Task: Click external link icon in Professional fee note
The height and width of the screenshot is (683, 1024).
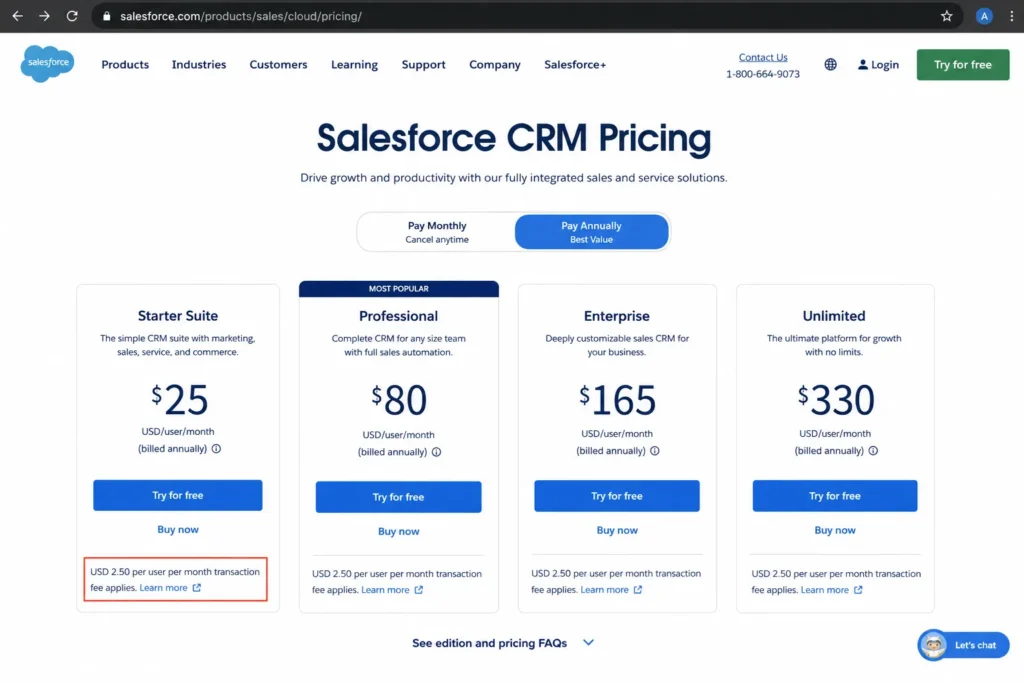Action: pyautogui.click(x=419, y=590)
